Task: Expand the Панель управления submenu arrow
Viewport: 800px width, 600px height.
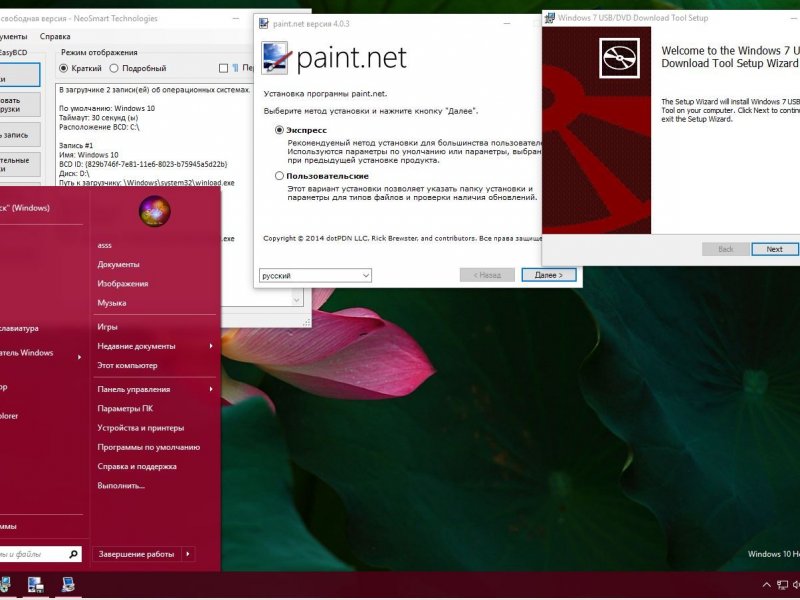Action: pos(211,389)
